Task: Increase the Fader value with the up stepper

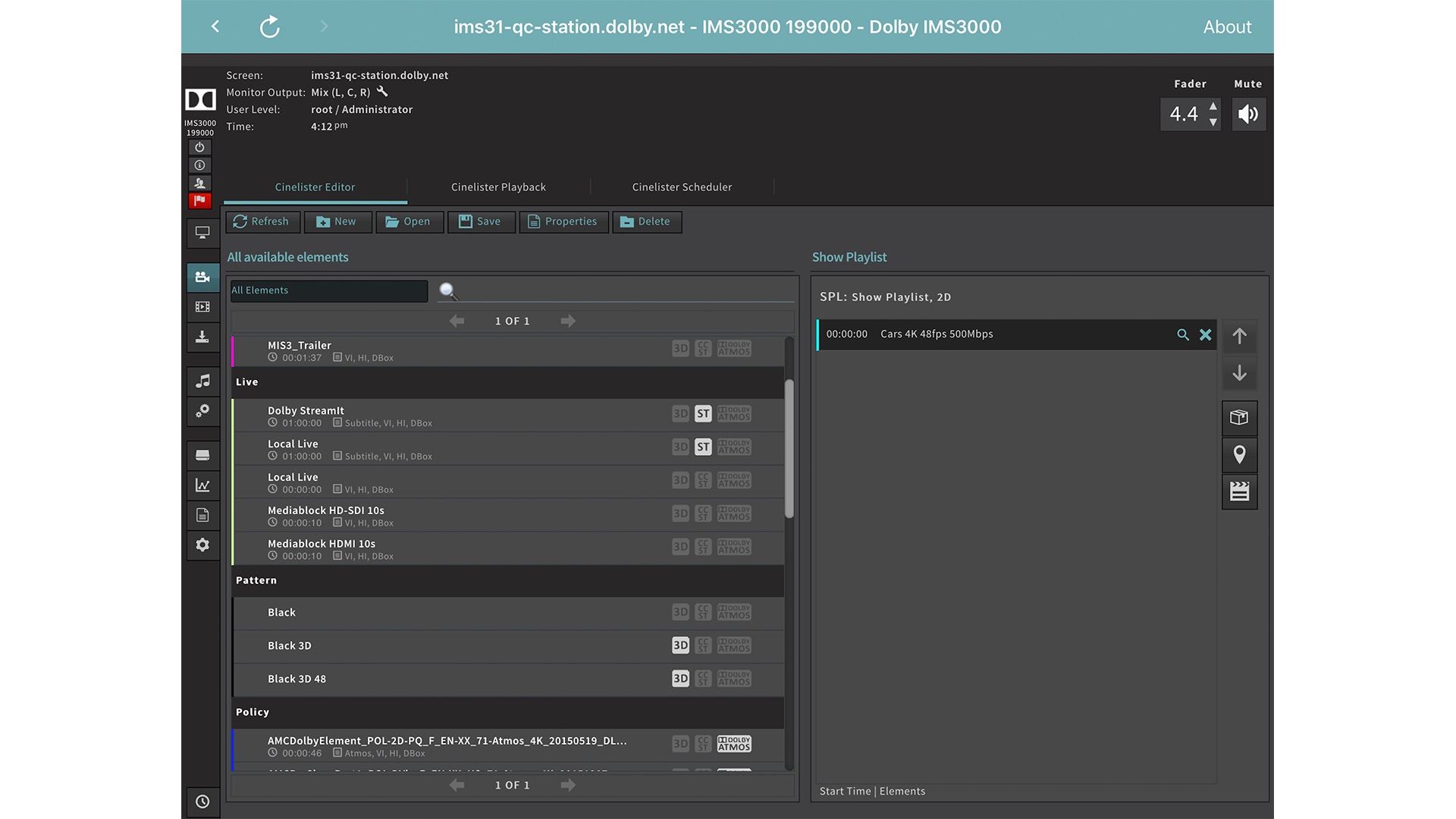Action: click(1213, 107)
